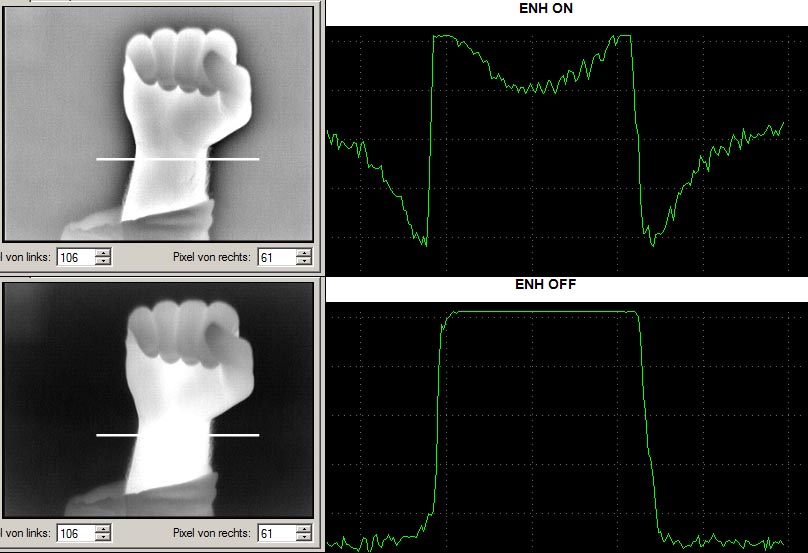The image size is (808, 553).
Task: Decrease top panel 'von links' value using down arrow
Action: [103, 261]
